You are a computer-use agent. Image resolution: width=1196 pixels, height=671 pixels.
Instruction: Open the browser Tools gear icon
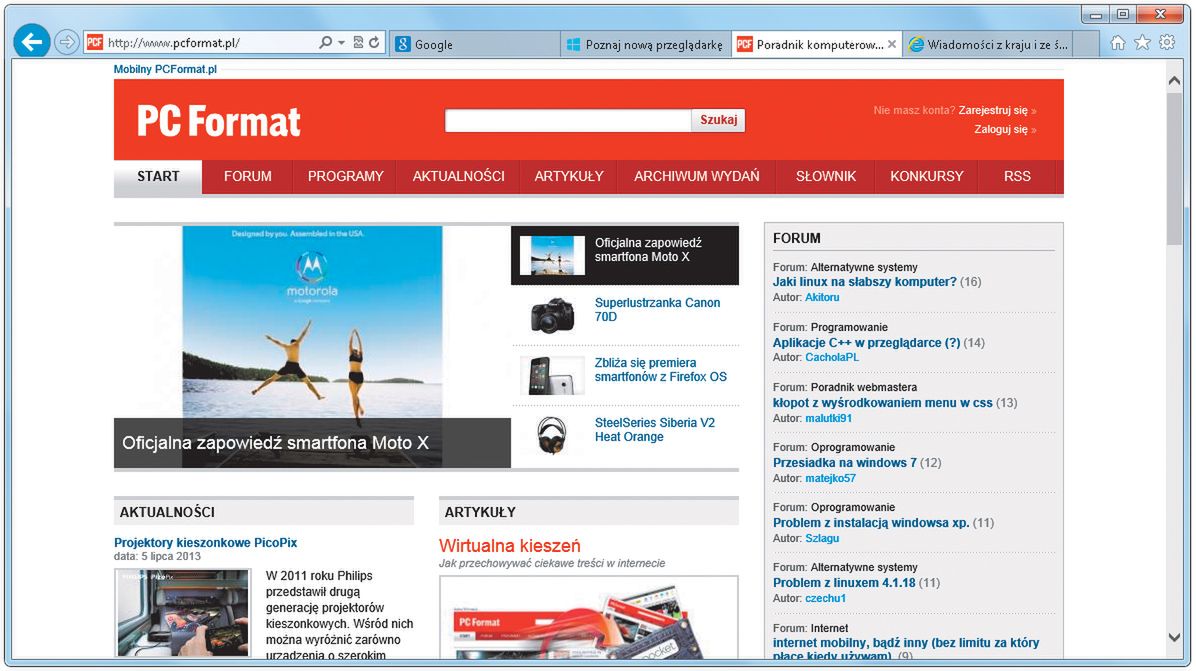tap(1167, 43)
